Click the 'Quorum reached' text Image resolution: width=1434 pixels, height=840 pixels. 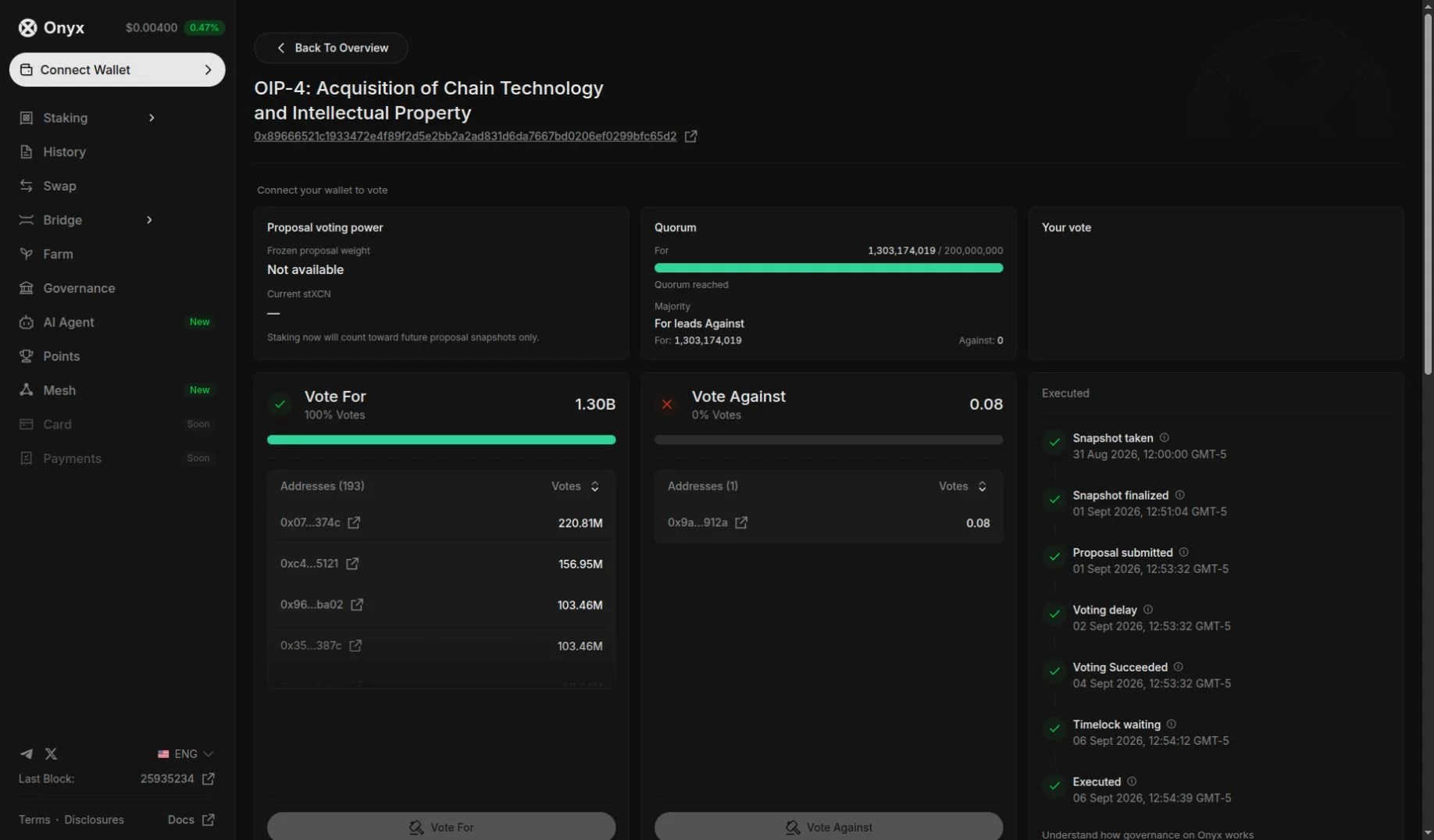691,284
